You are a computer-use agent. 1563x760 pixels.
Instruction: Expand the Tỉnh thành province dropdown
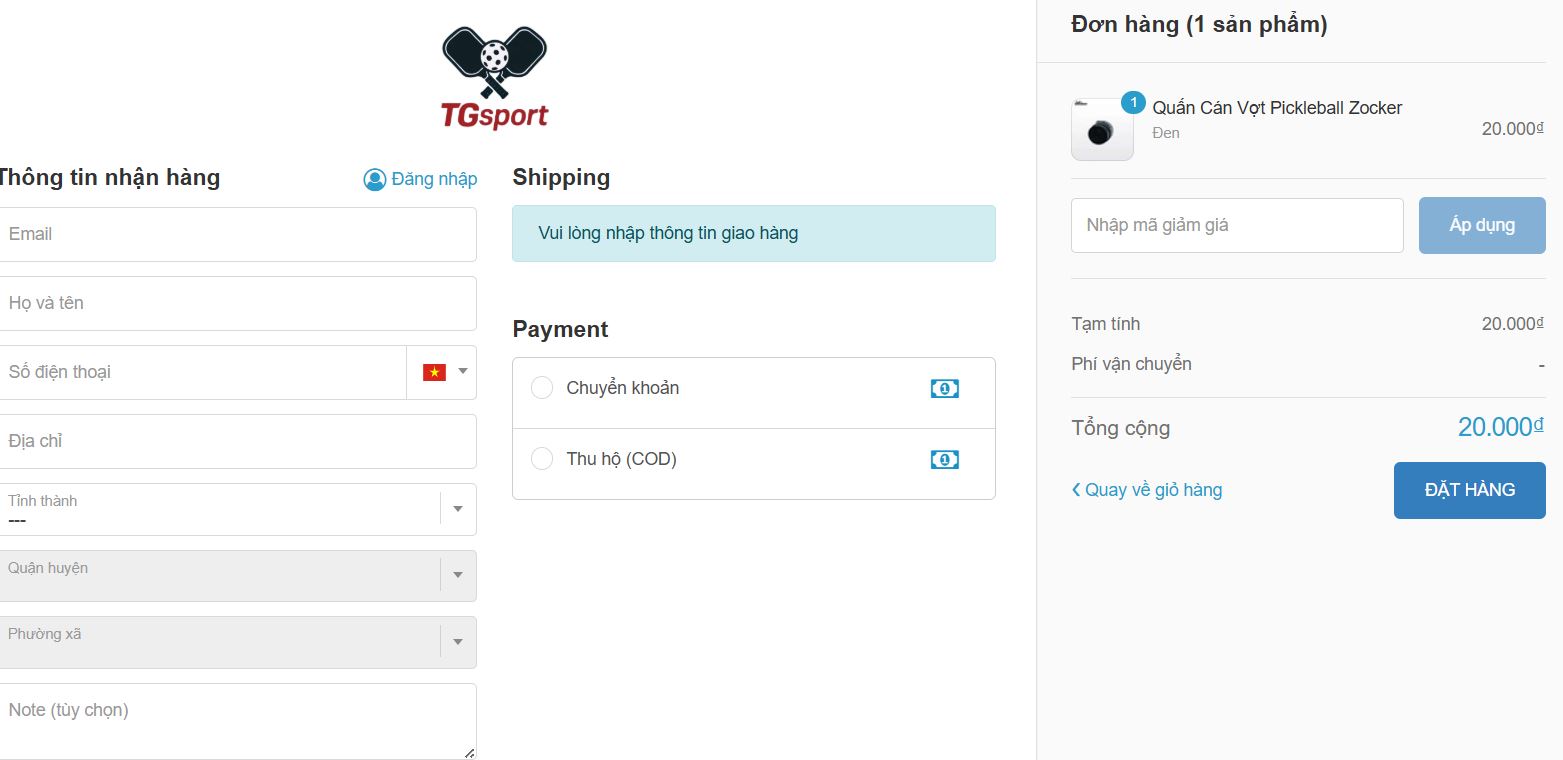[x=458, y=509]
